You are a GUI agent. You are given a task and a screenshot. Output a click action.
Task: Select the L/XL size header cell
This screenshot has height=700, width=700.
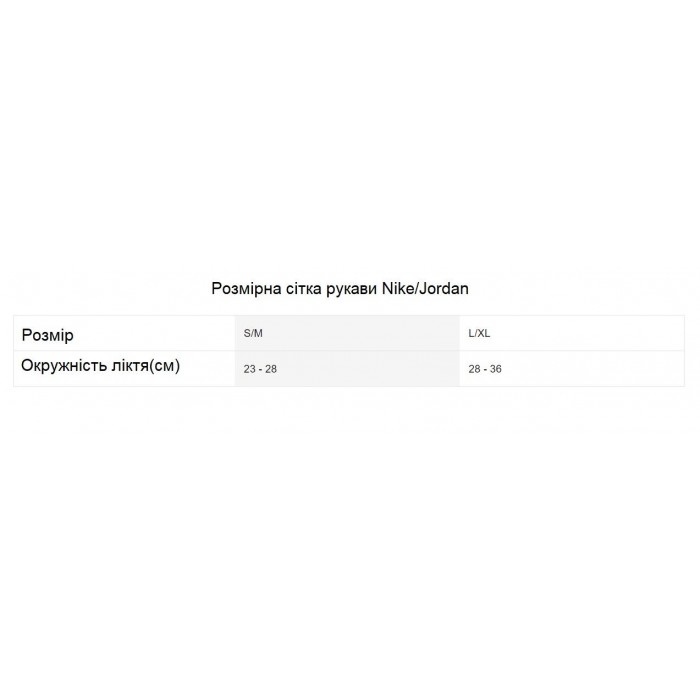point(572,333)
